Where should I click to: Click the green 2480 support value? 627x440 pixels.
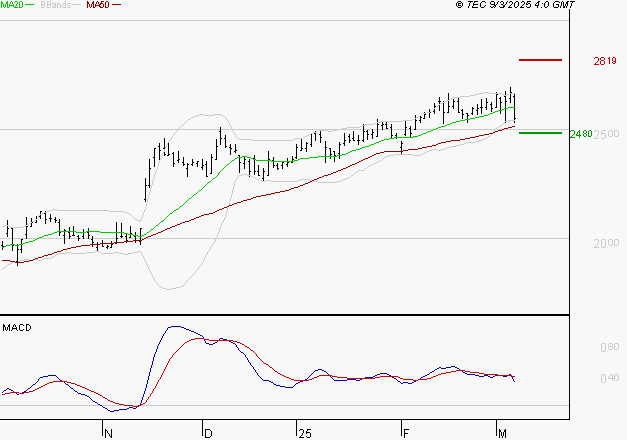pos(581,134)
